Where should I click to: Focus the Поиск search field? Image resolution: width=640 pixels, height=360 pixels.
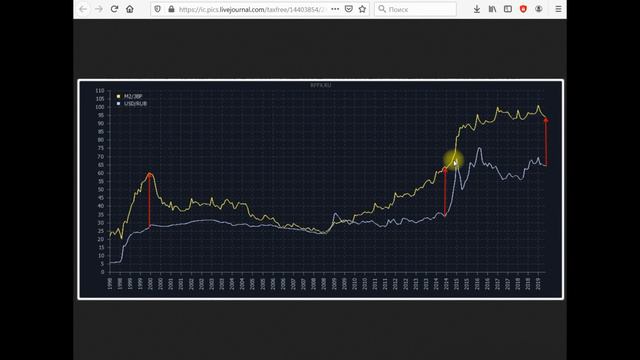pos(416,9)
